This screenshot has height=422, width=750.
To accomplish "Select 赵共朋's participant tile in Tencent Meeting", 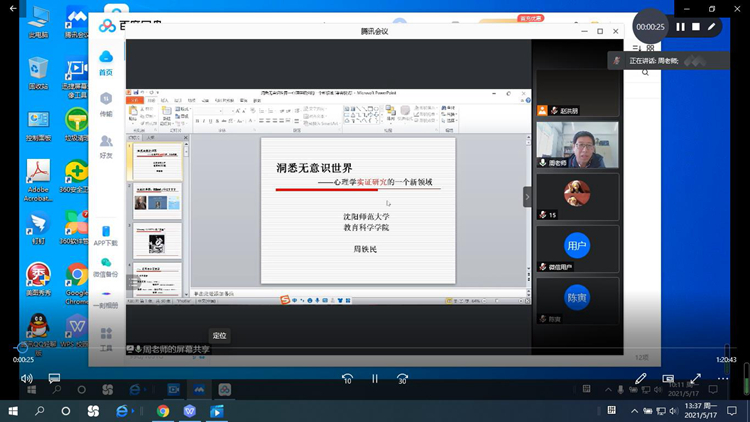I will (x=577, y=93).
